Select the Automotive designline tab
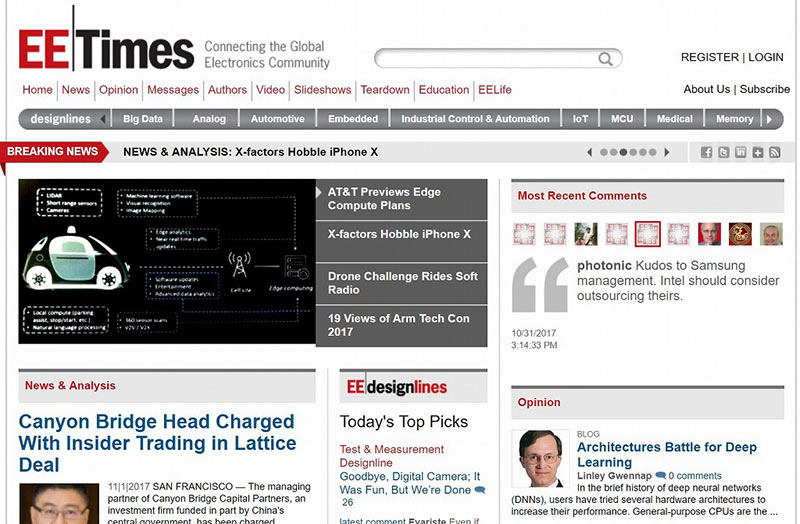800x524 pixels. click(277, 119)
